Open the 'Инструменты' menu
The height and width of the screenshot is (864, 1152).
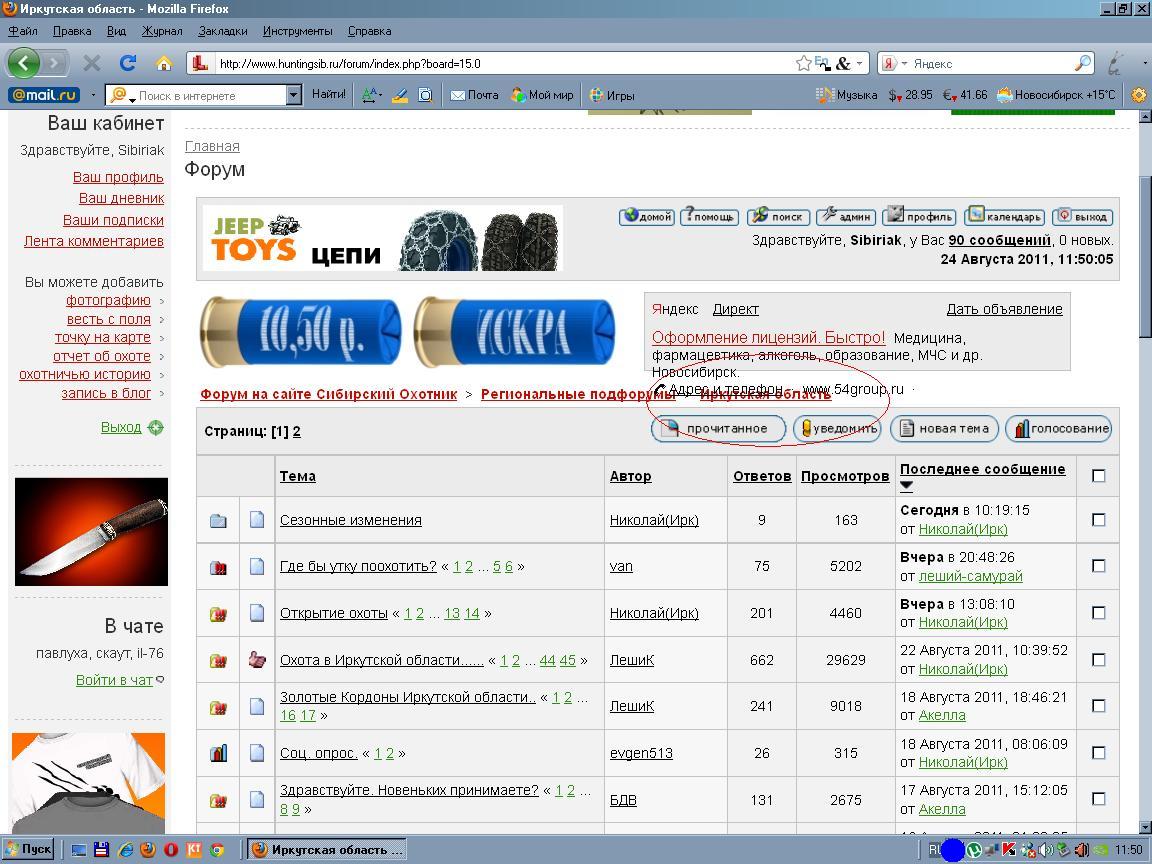[297, 31]
